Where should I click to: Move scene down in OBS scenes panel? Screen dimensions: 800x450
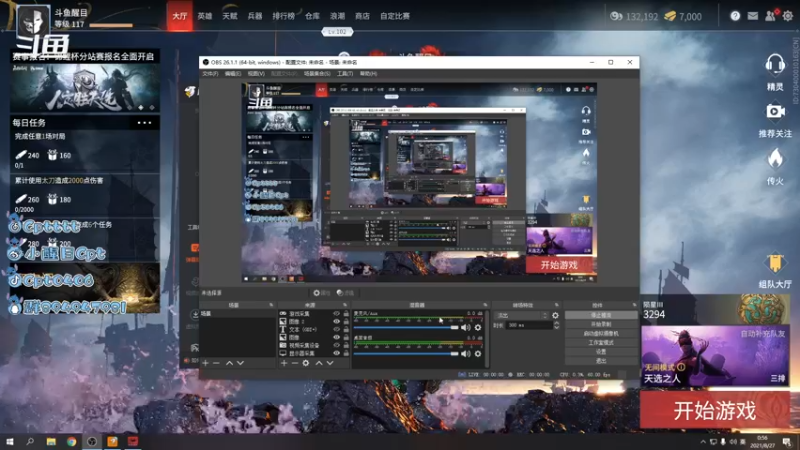click(x=240, y=363)
